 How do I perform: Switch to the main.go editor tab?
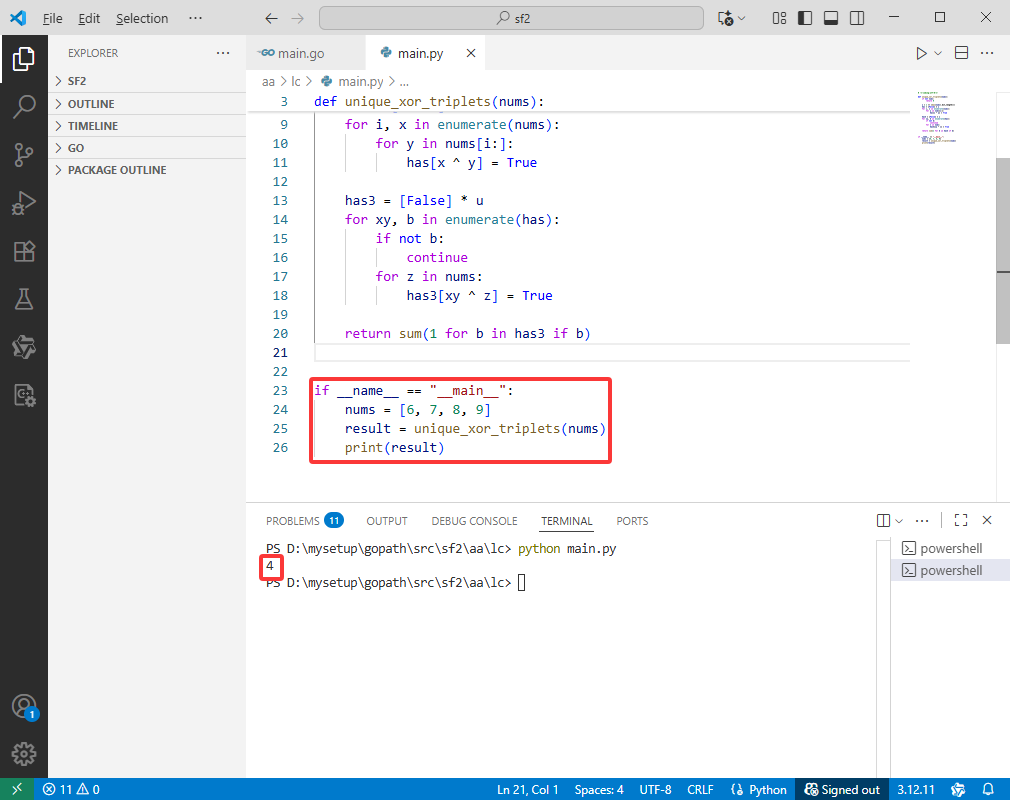[306, 53]
